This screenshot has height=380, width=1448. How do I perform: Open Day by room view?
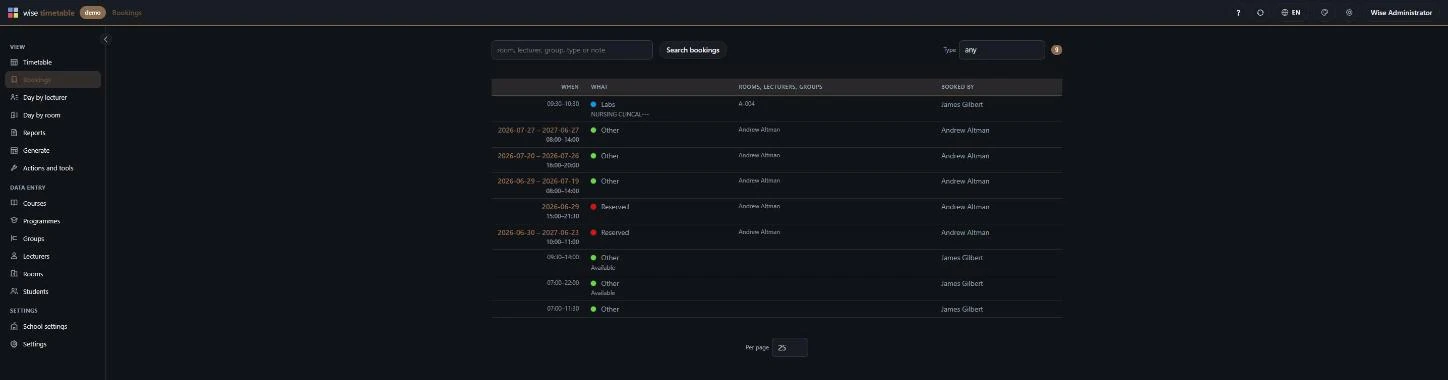[52, 115]
